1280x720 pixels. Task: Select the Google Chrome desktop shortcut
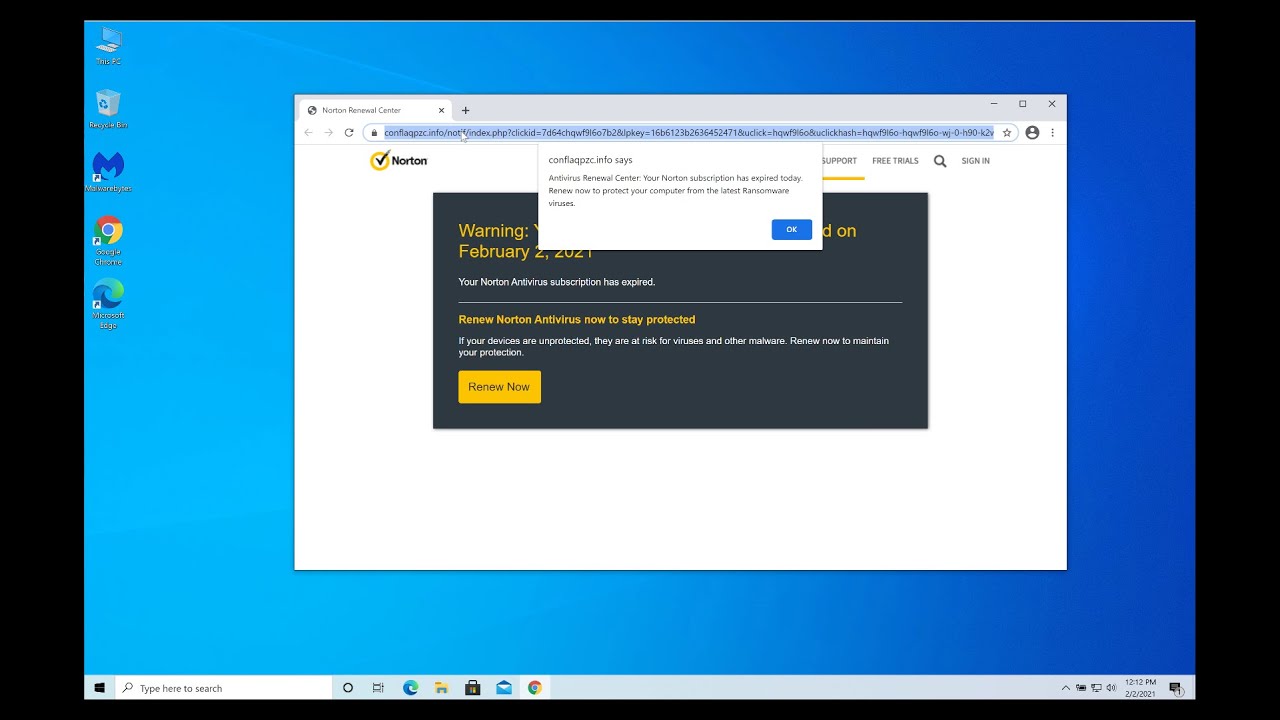coord(109,240)
